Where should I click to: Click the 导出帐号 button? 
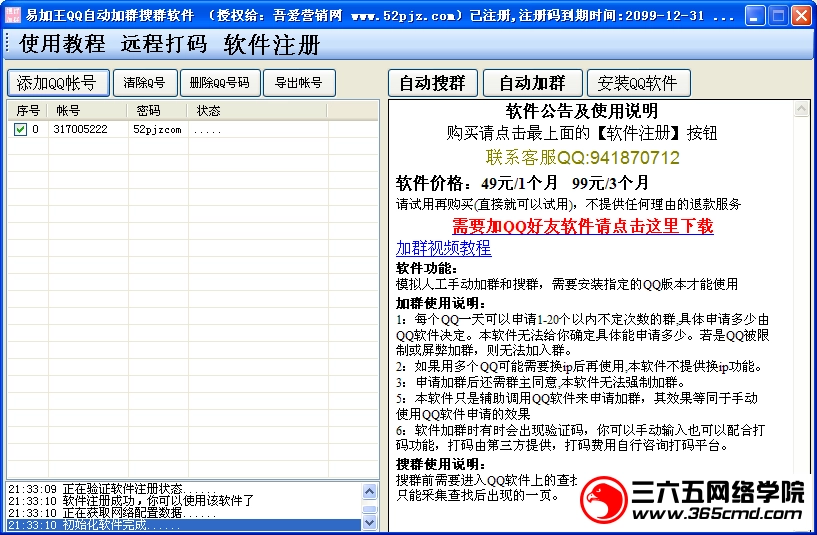(299, 83)
